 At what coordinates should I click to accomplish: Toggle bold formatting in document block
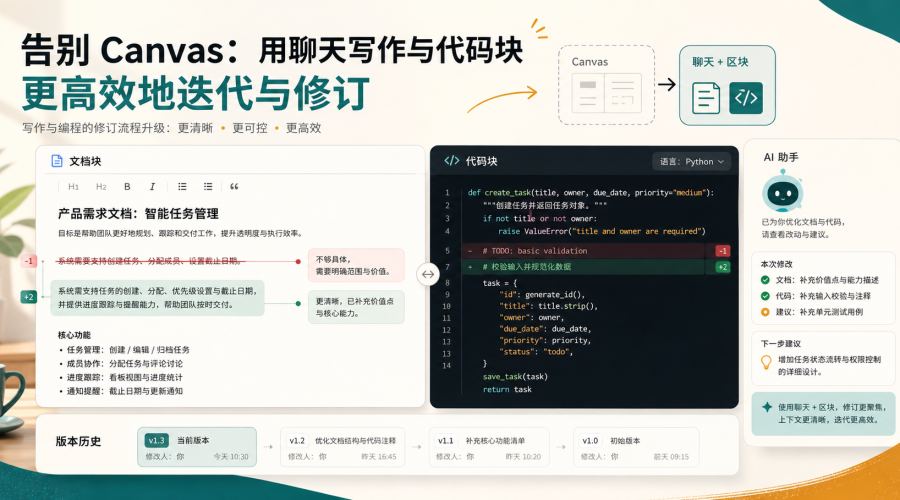(127, 187)
